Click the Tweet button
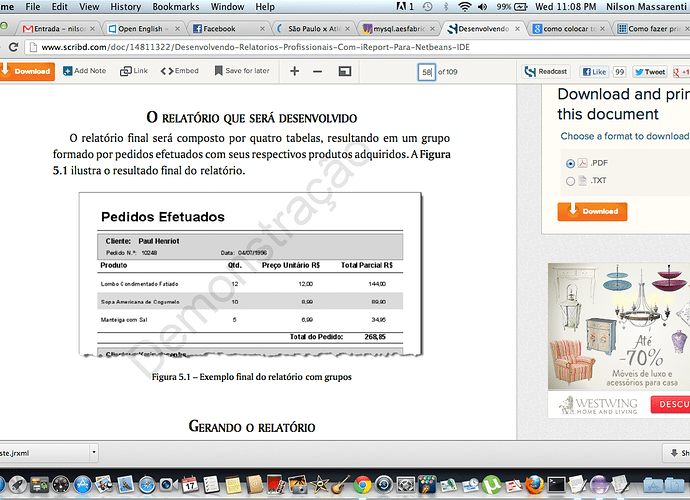This screenshot has width=690, height=500. (650, 72)
